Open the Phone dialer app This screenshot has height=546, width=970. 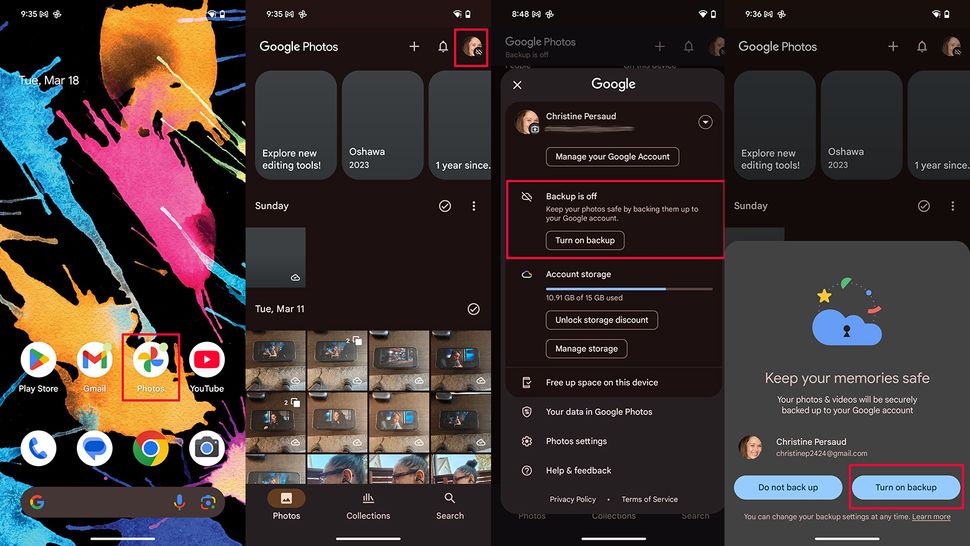pyautogui.click(x=38, y=448)
